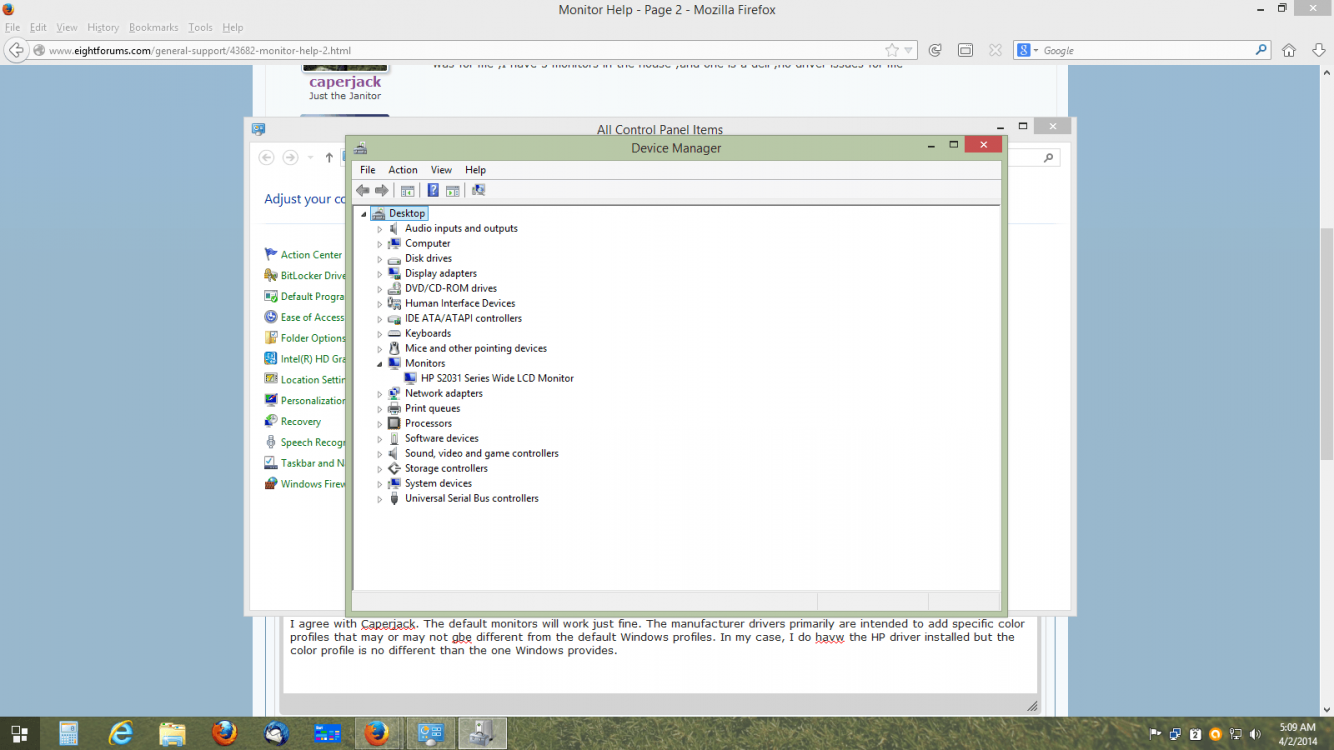Click the caperjack username link
The width and height of the screenshot is (1334, 750).
click(345, 82)
